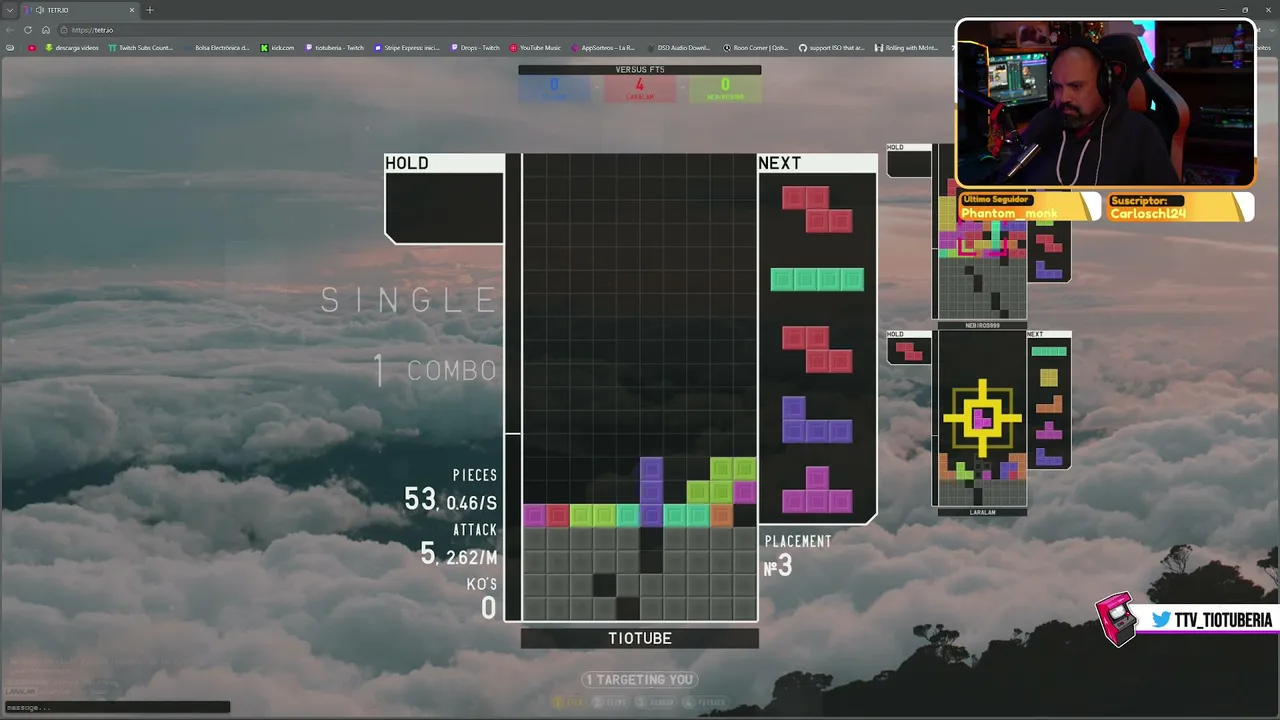
Task: Click the red score 4 in scoreboard
Action: coord(640,88)
